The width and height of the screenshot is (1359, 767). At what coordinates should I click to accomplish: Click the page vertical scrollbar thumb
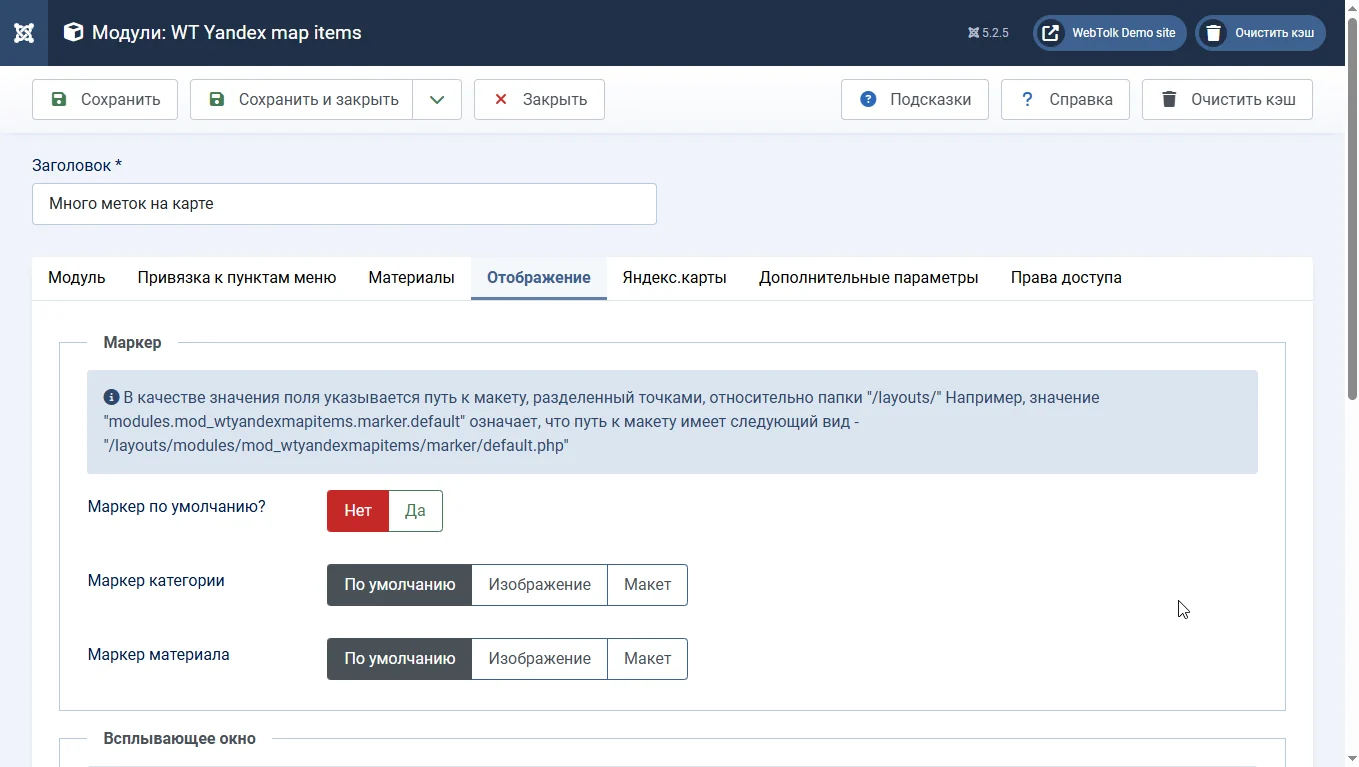click(x=1351, y=208)
